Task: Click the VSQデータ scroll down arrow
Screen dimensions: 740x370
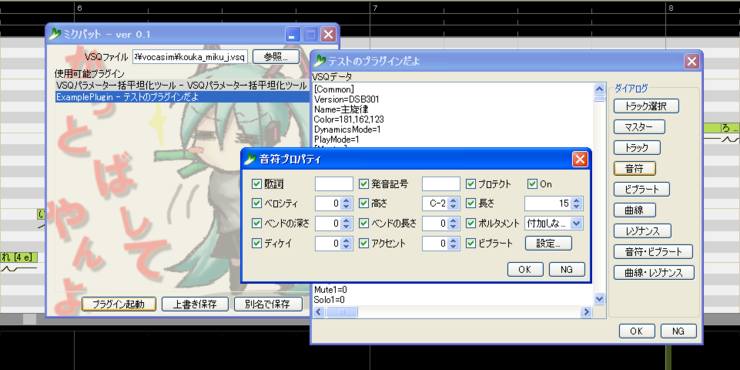Action: click(599, 299)
